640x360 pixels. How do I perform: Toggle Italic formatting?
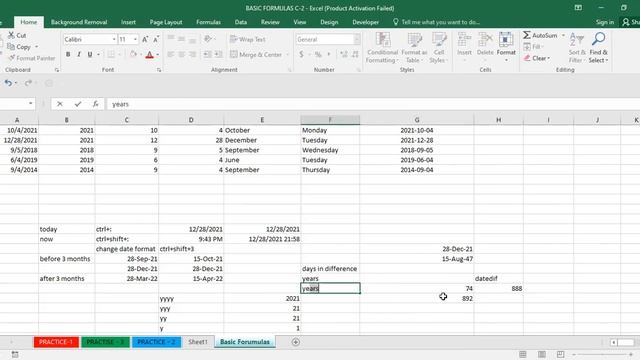(x=79, y=54)
